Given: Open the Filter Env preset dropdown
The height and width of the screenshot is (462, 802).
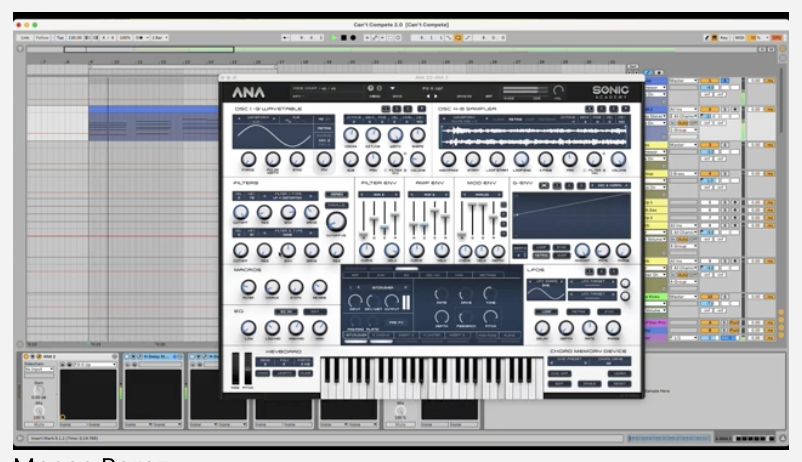Looking at the screenshot, I should (x=379, y=194).
